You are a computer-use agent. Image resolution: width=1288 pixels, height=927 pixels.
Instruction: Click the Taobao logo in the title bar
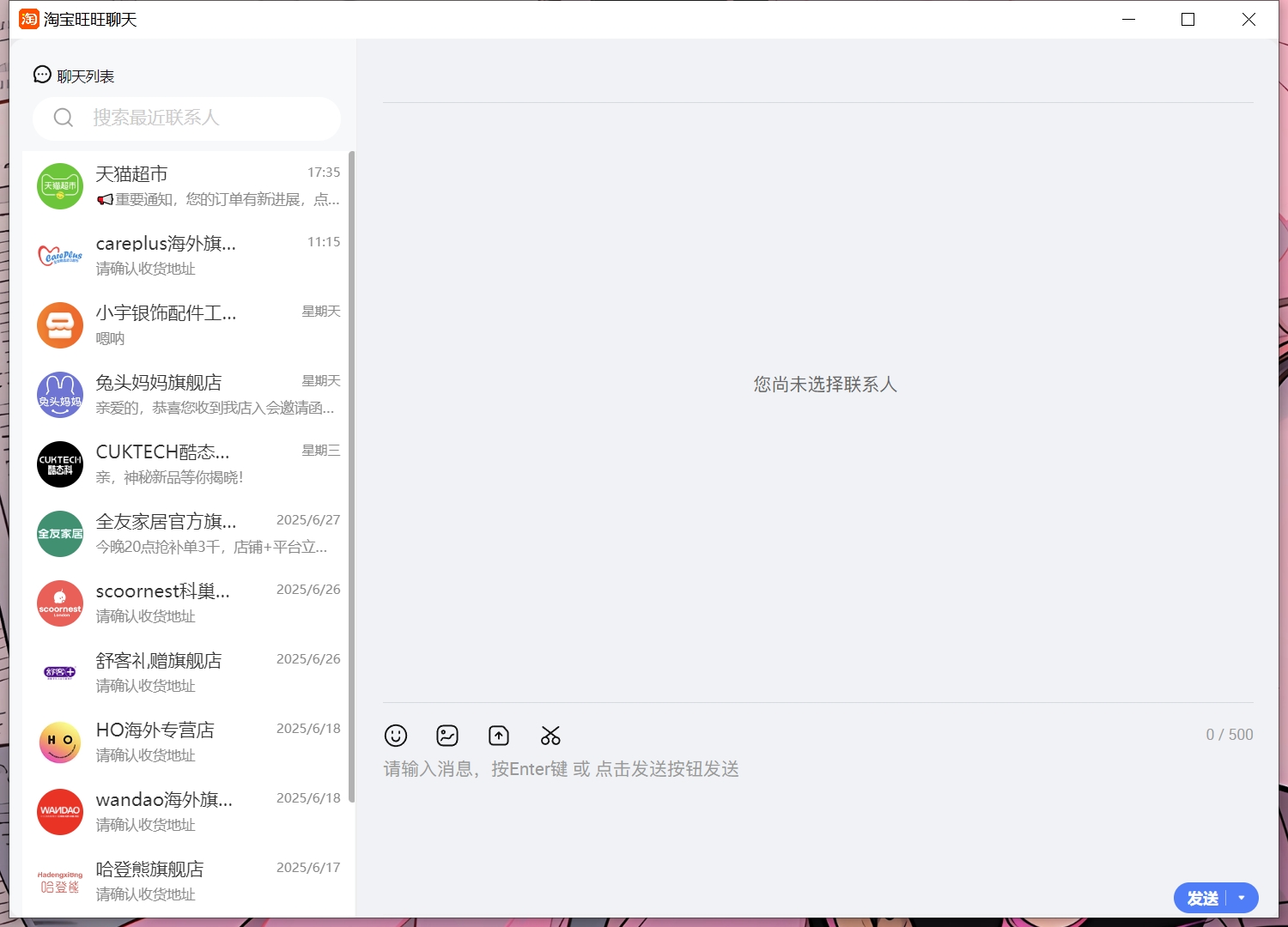tap(28, 18)
